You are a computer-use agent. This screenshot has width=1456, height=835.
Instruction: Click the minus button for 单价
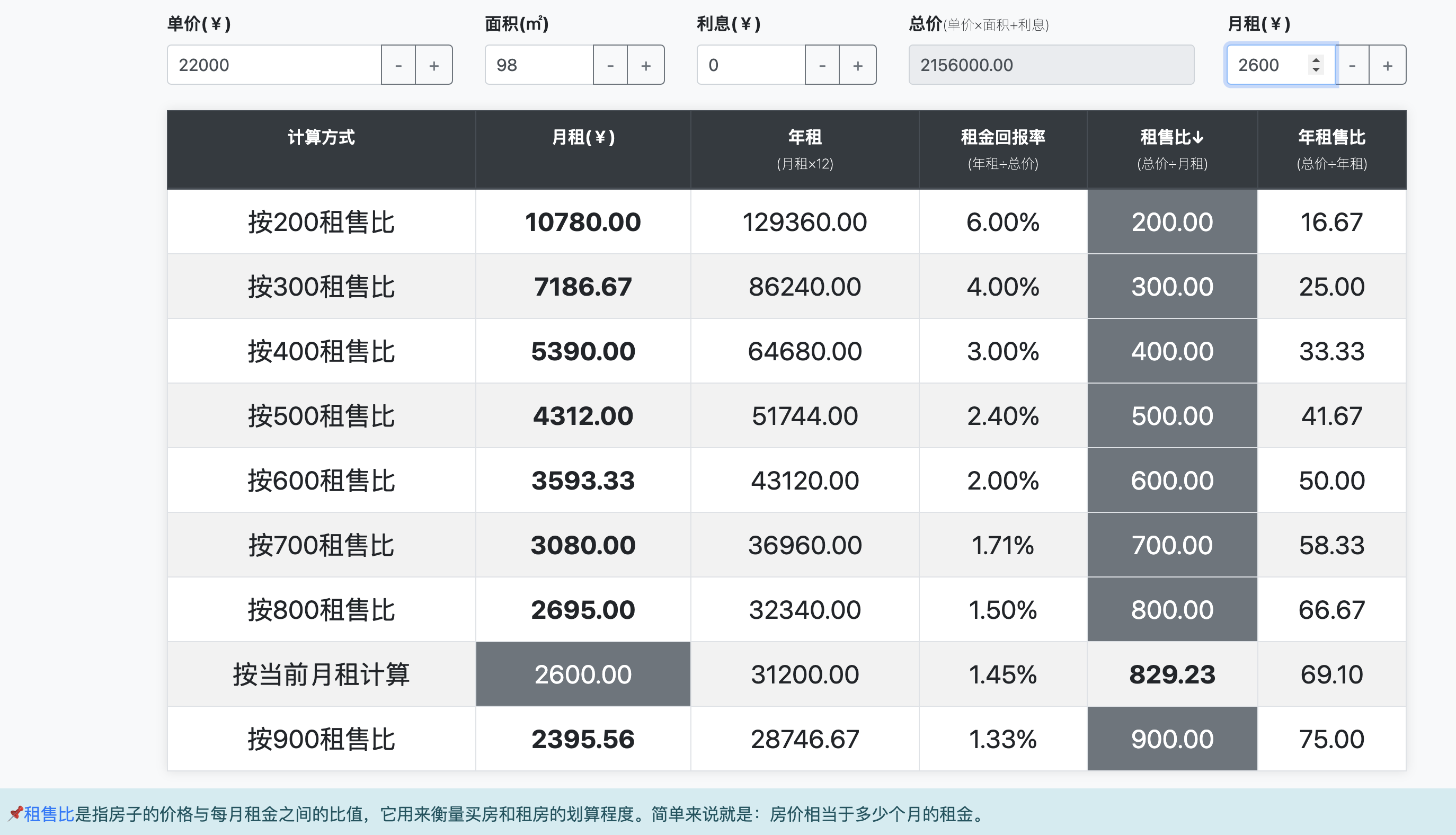click(x=398, y=65)
